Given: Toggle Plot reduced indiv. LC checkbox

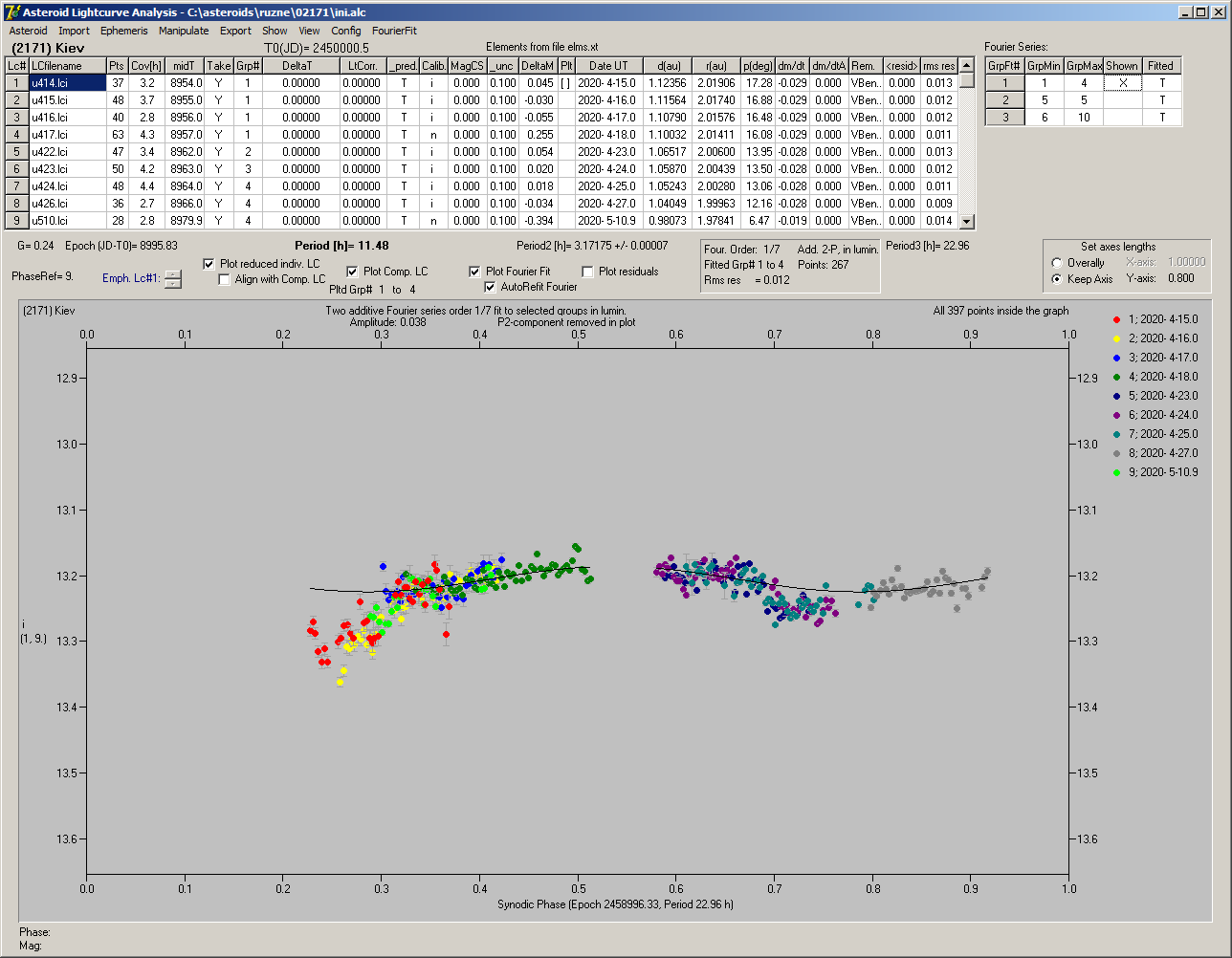Looking at the screenshot, I should (209, 264).
